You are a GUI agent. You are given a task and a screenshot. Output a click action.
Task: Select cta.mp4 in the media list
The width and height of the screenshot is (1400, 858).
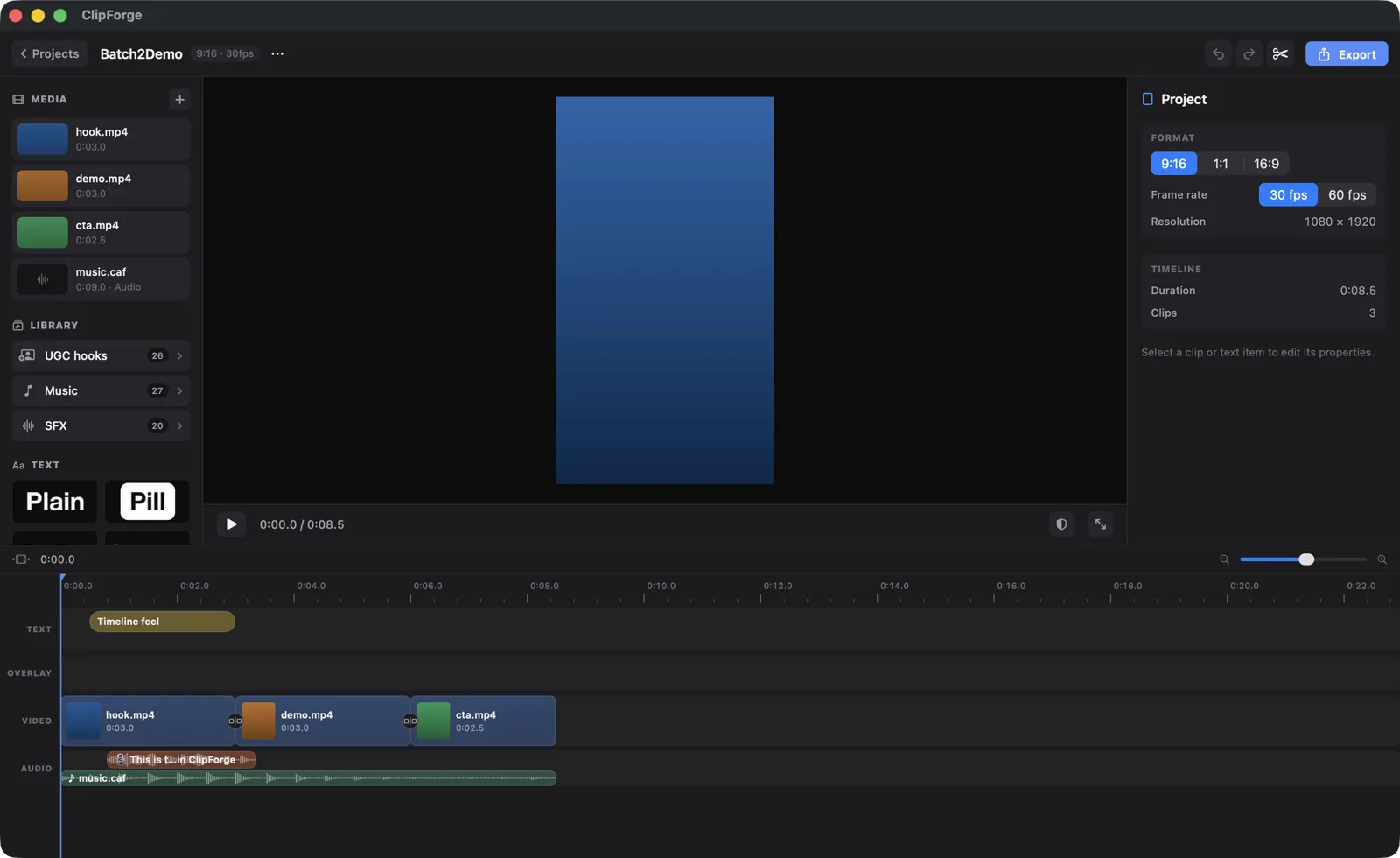[101, 232]
